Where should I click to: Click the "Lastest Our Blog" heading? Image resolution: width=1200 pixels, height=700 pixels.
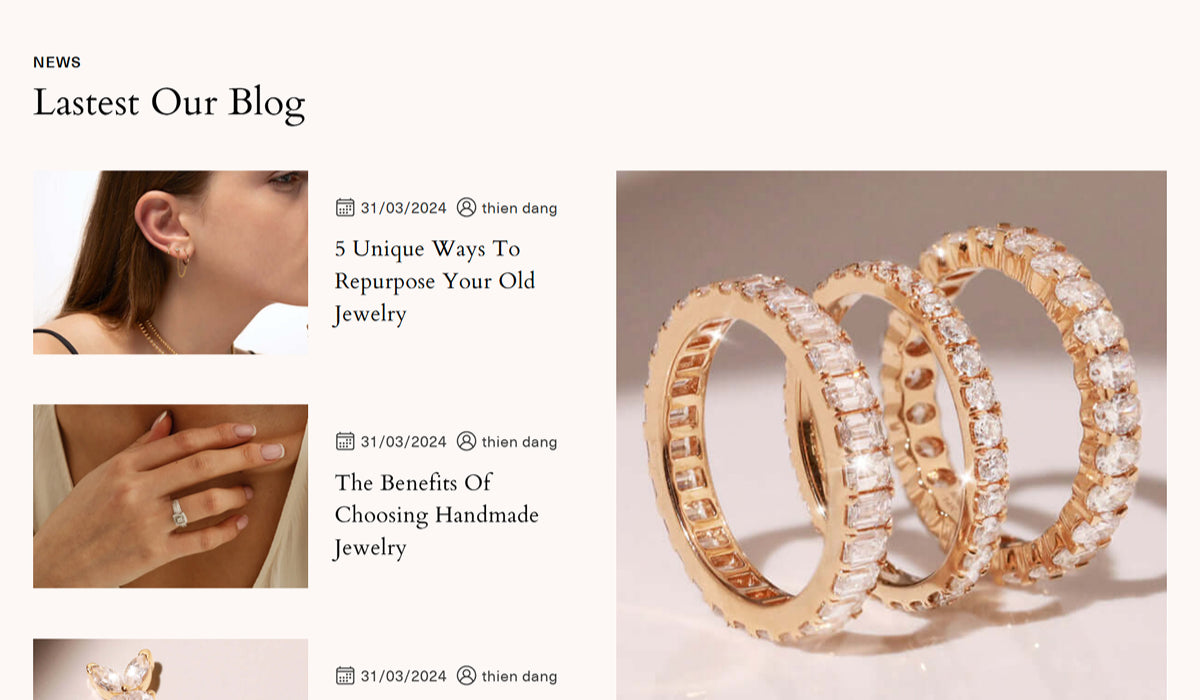(169, 103)
